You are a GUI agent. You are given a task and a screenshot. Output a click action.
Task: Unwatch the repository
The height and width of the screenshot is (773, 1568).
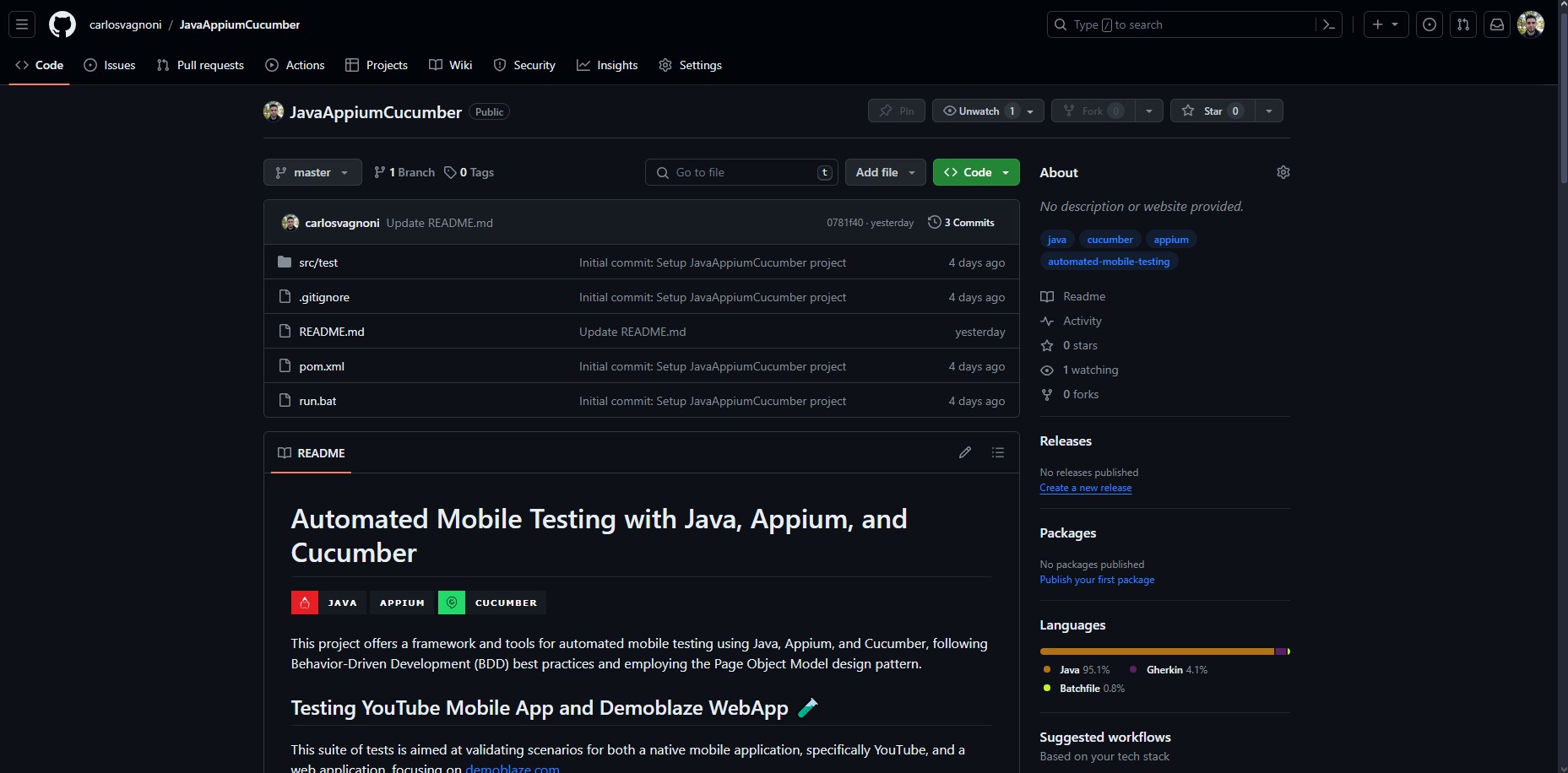tap(978, 111)
